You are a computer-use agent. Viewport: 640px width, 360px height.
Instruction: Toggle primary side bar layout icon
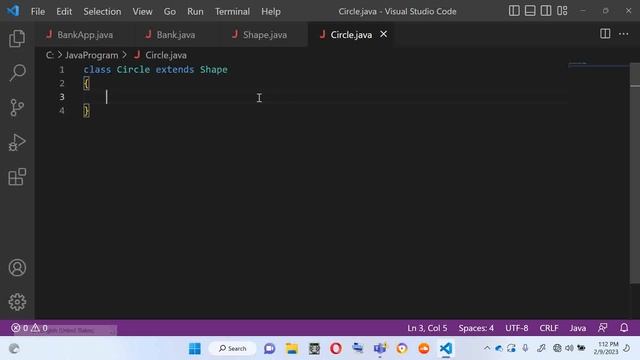coord(514,11)
